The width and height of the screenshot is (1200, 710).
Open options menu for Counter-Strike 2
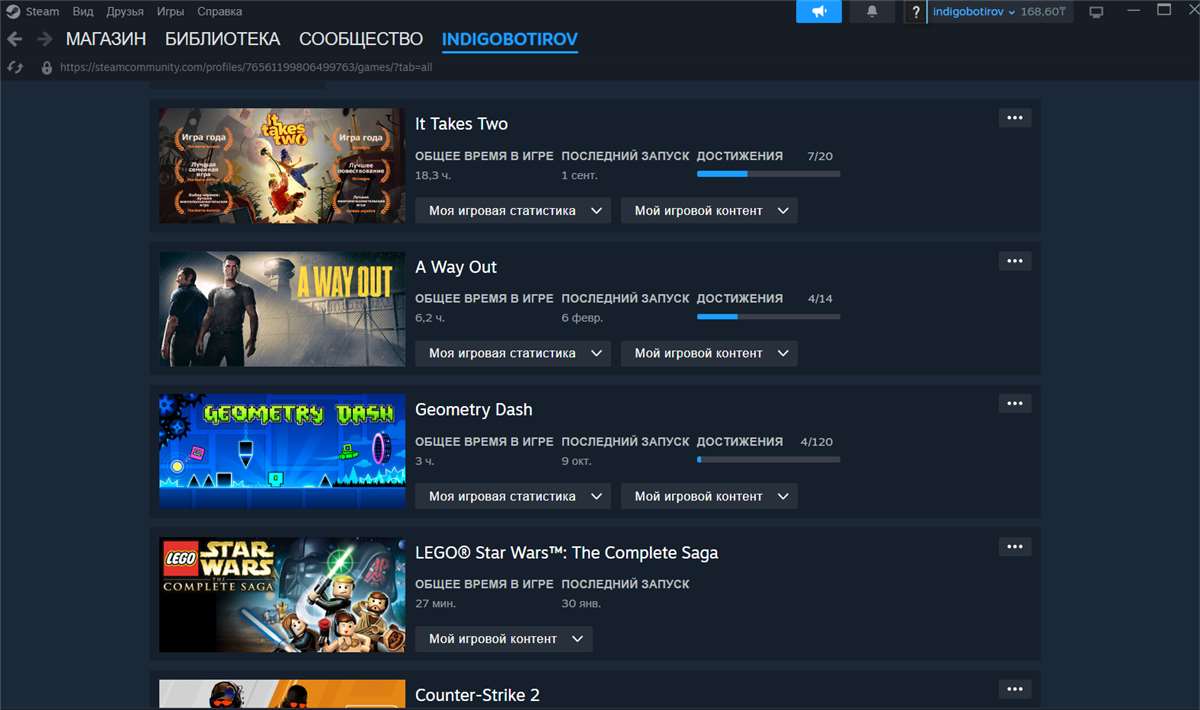pos(1014,688)
